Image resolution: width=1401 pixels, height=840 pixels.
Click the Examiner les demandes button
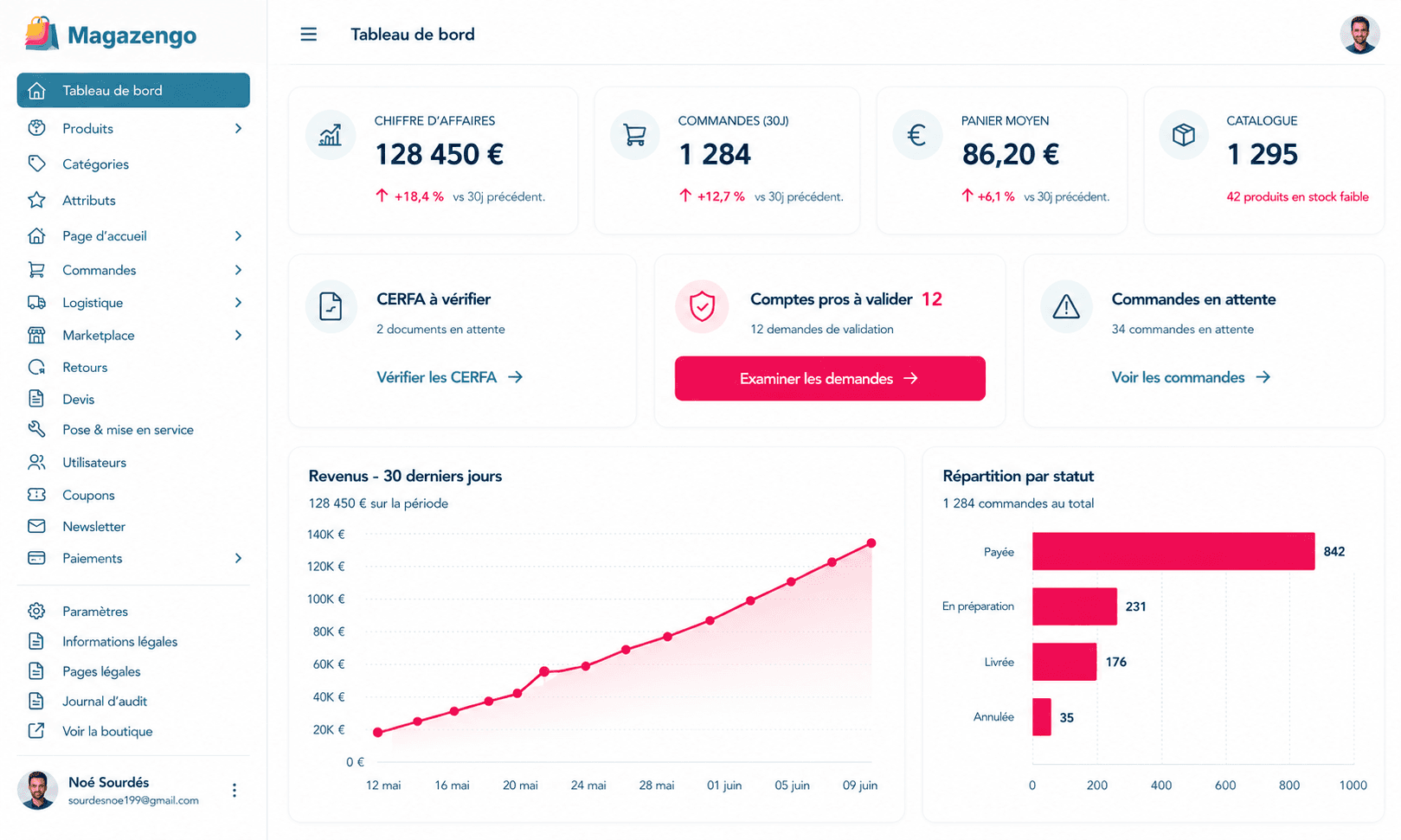(830, 378)
